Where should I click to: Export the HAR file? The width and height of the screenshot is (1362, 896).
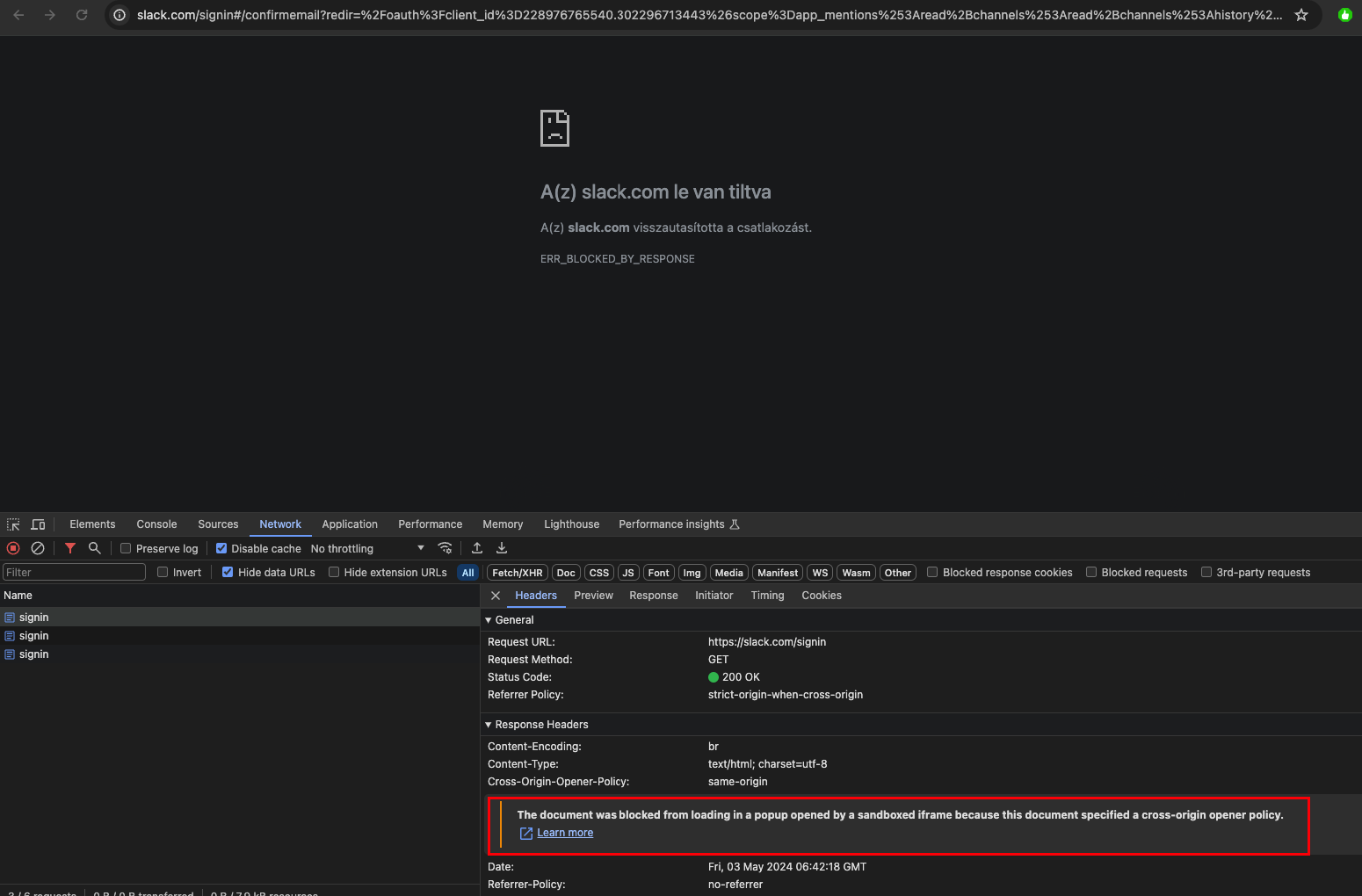[x=502, y=548]
